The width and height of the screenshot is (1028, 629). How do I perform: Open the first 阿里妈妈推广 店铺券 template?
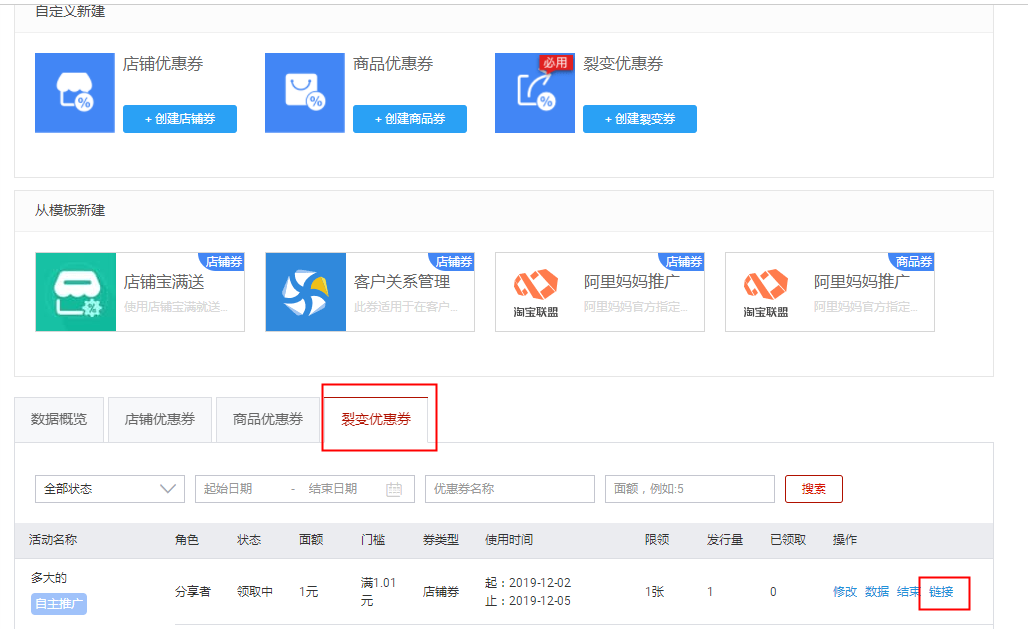coord(600,292)
